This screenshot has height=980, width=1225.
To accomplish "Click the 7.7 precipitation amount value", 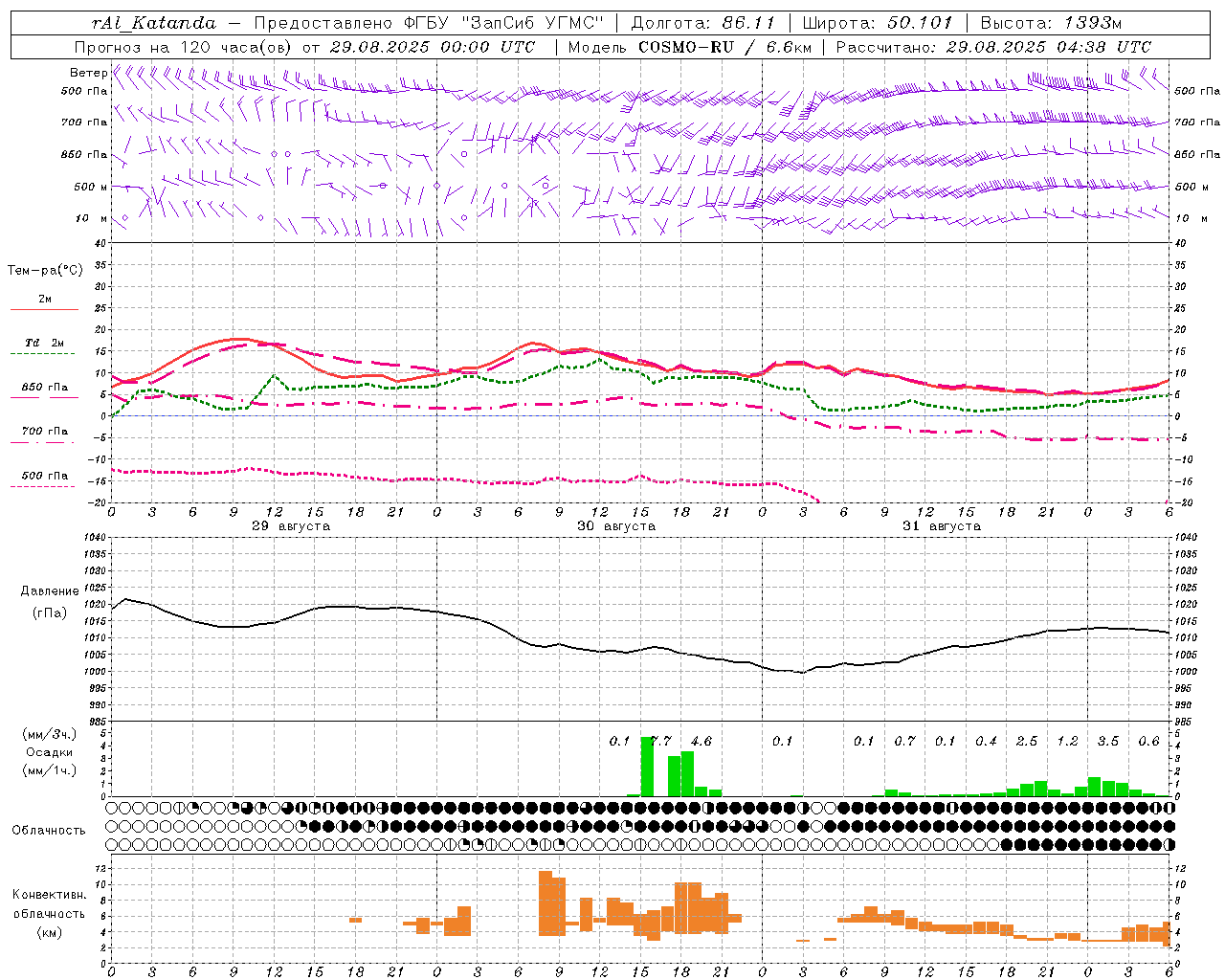I will (660, 741).
